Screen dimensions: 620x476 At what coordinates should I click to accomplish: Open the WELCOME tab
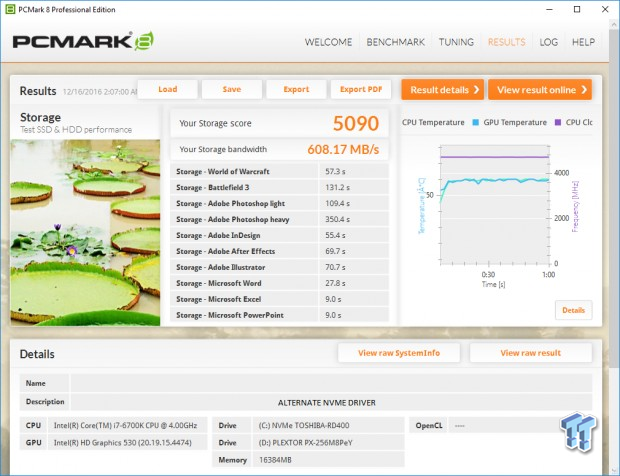click(x=328, y=42)
